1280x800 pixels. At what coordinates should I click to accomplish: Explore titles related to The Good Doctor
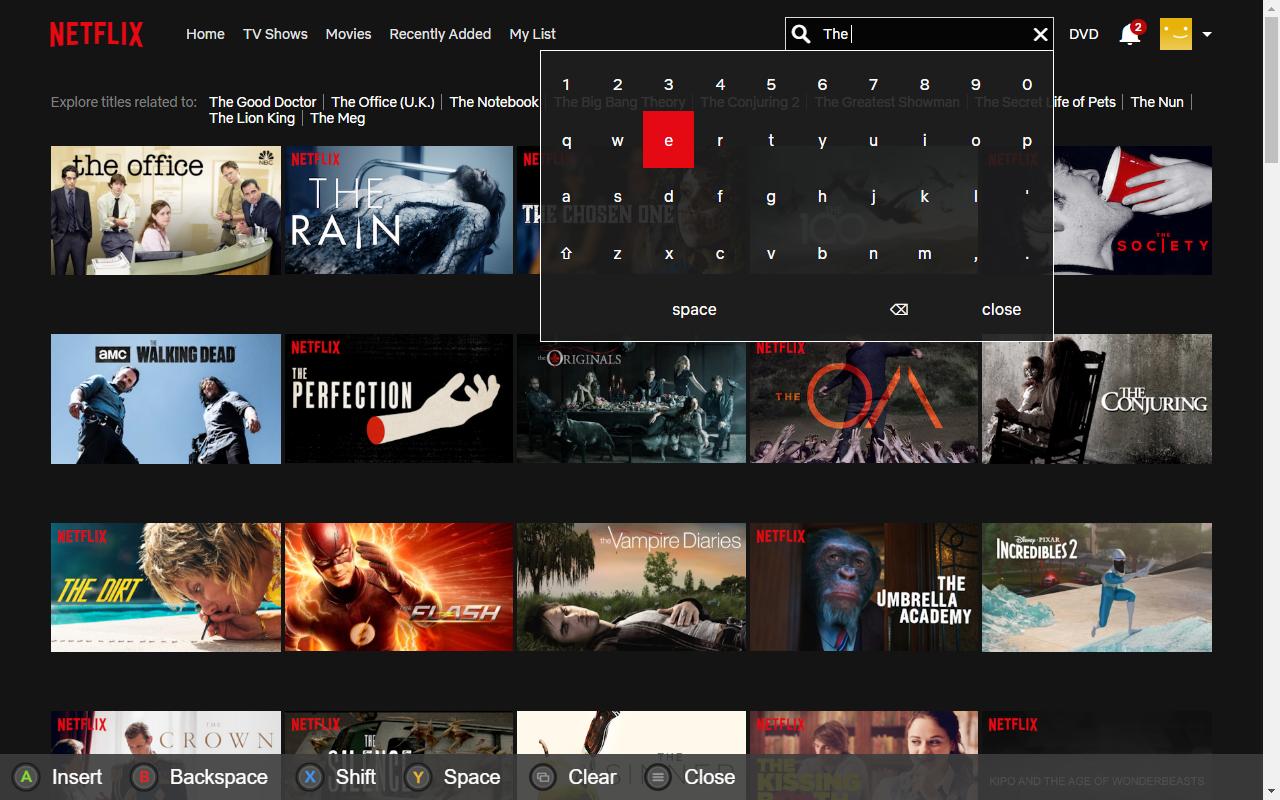pos(262,102)
